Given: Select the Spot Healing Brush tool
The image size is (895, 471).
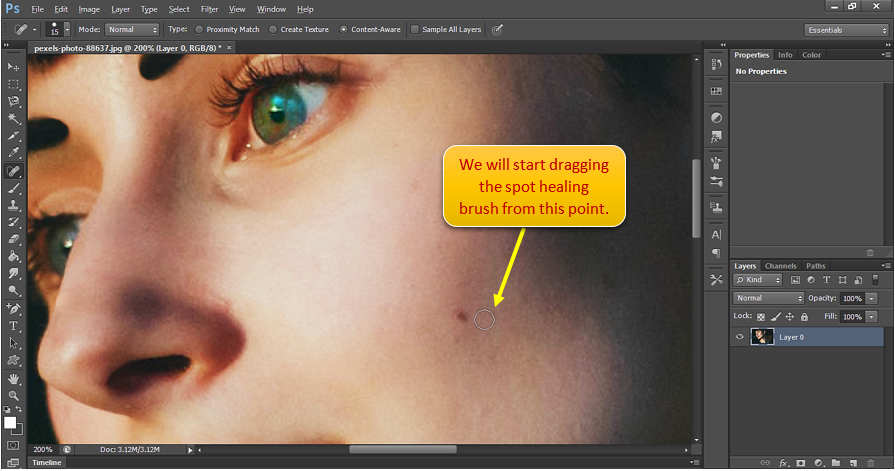Looking at the screenshot, I should (13, 171).
